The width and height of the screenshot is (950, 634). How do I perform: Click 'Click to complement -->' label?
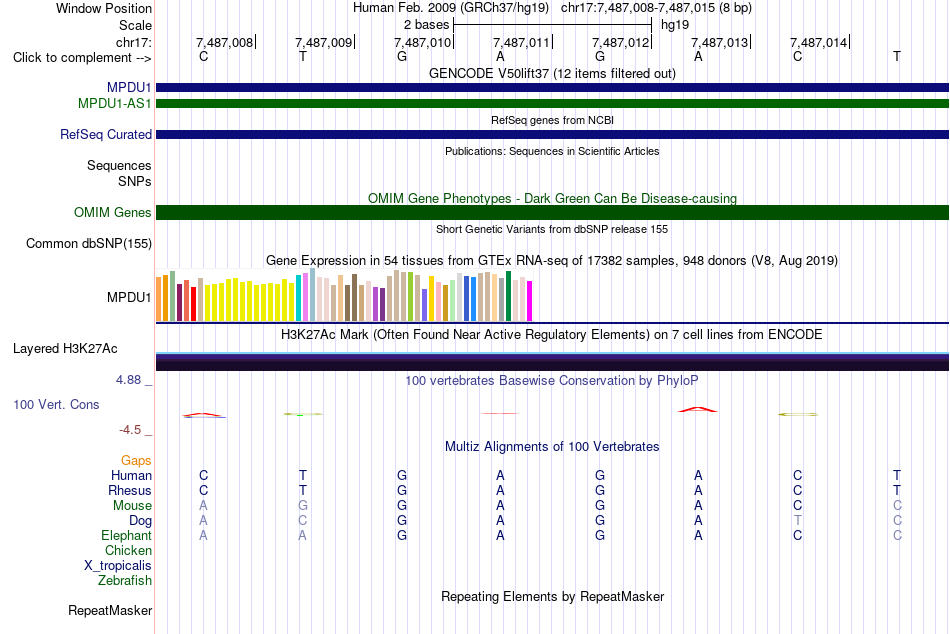(82, 58)
